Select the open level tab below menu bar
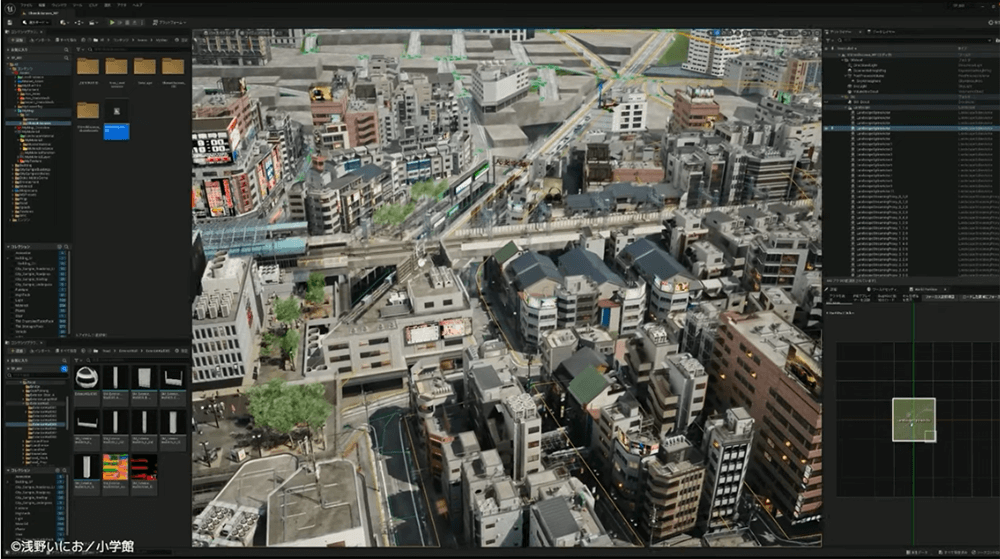The width and height of the screenshot is (1000, 559). tap(50, 13)
